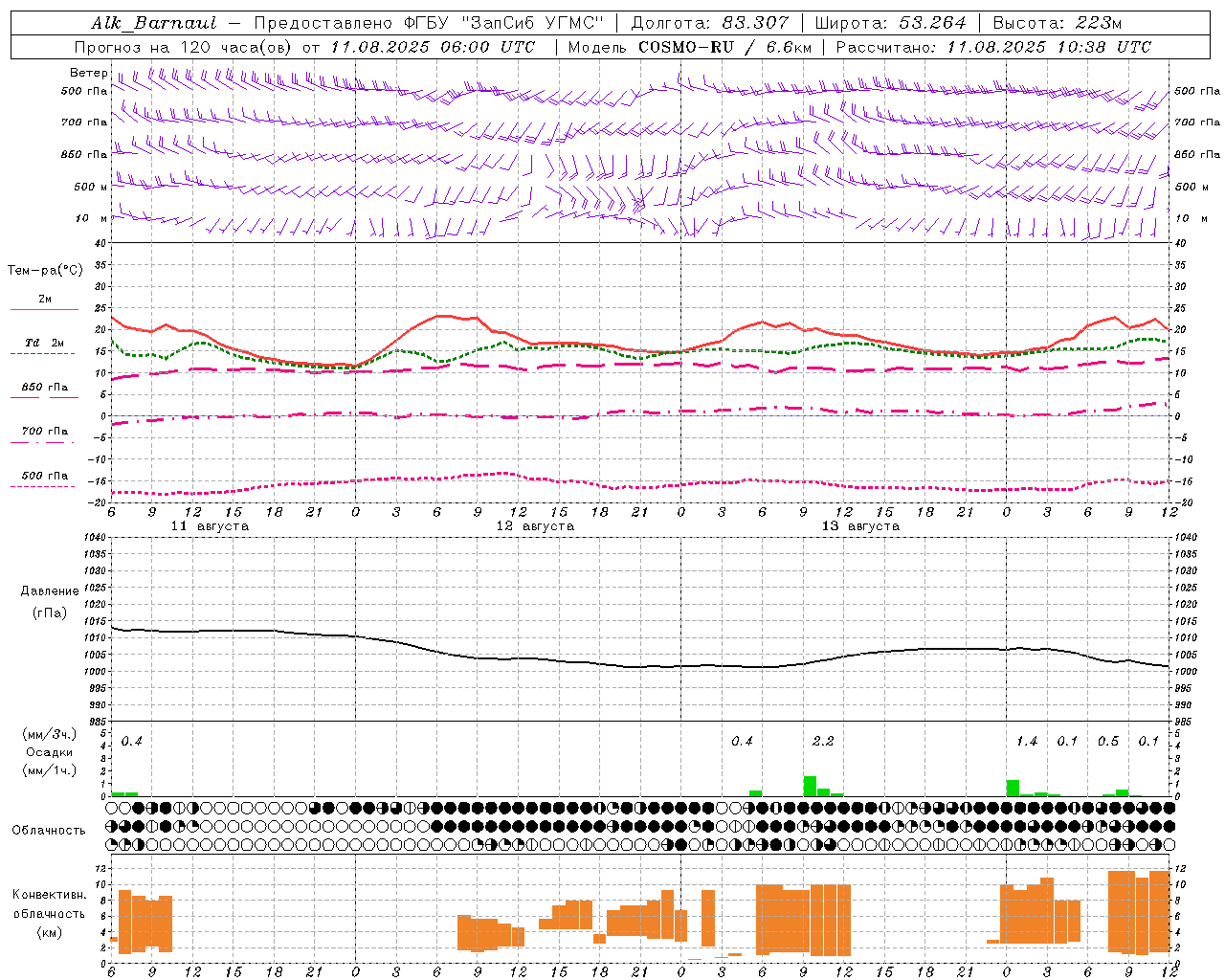Click the Ветер wind panel label
The height and width of the screenshot is (980, 1225).
coord(88,73)
